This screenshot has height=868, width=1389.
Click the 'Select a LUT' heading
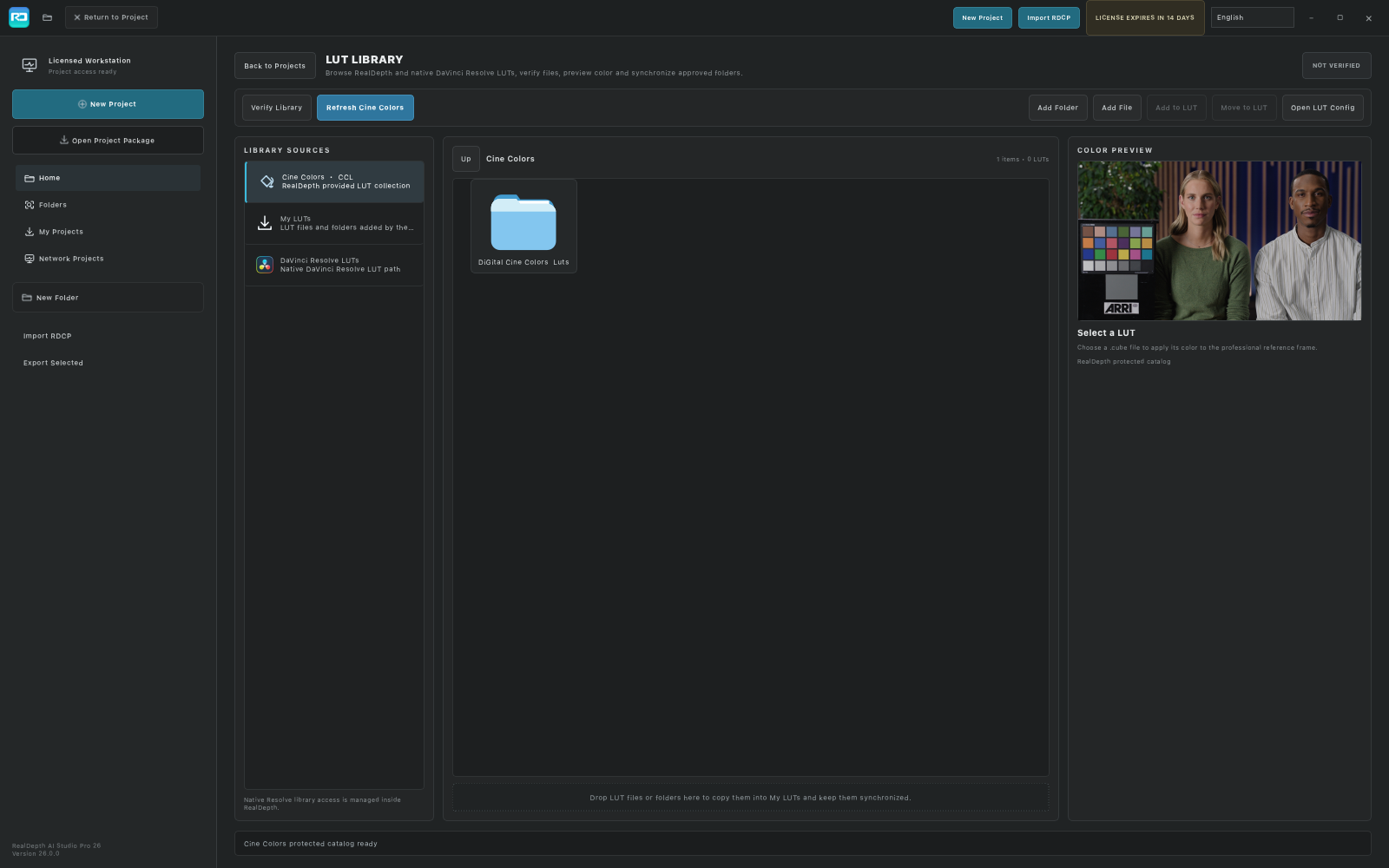[1106, 333]
